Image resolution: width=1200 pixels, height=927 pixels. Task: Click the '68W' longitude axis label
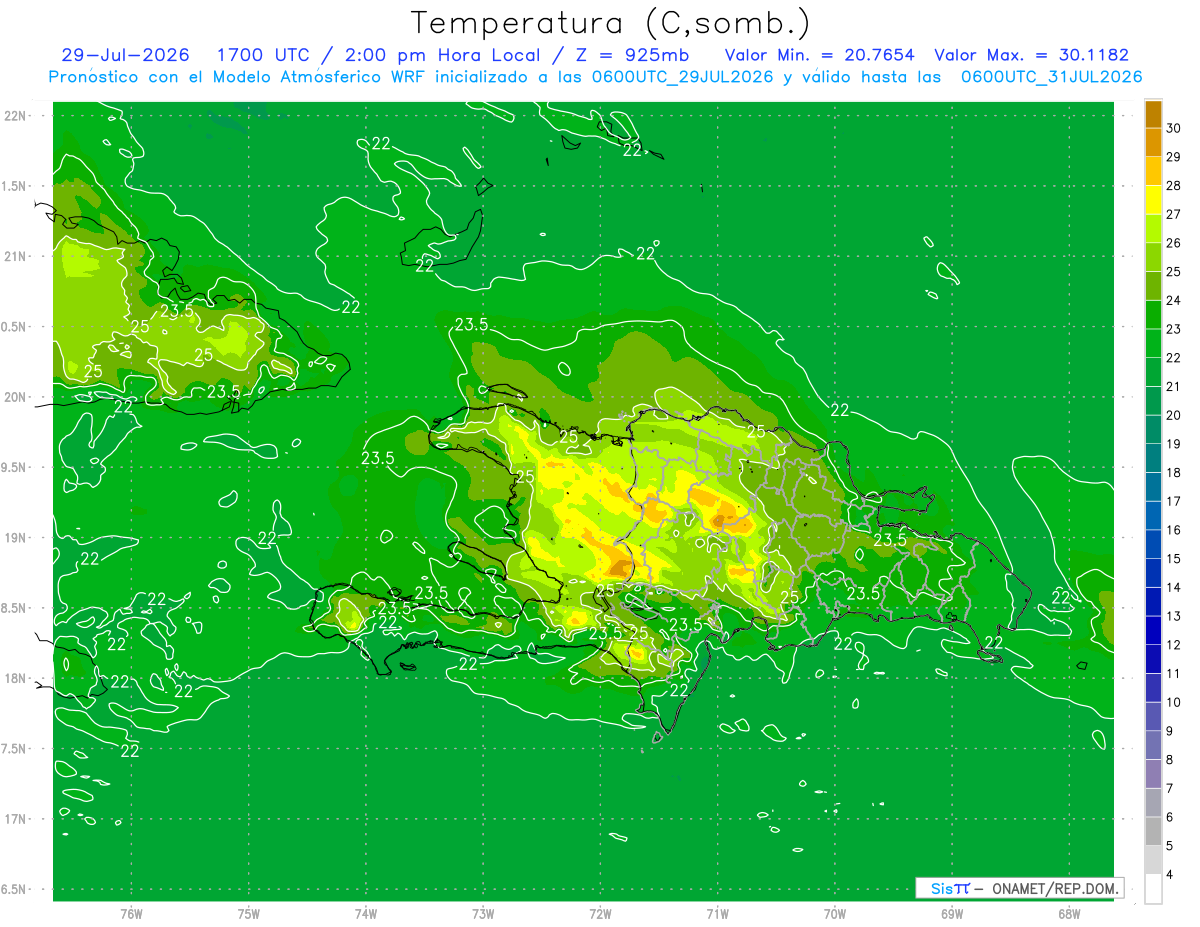point(1069,913)
